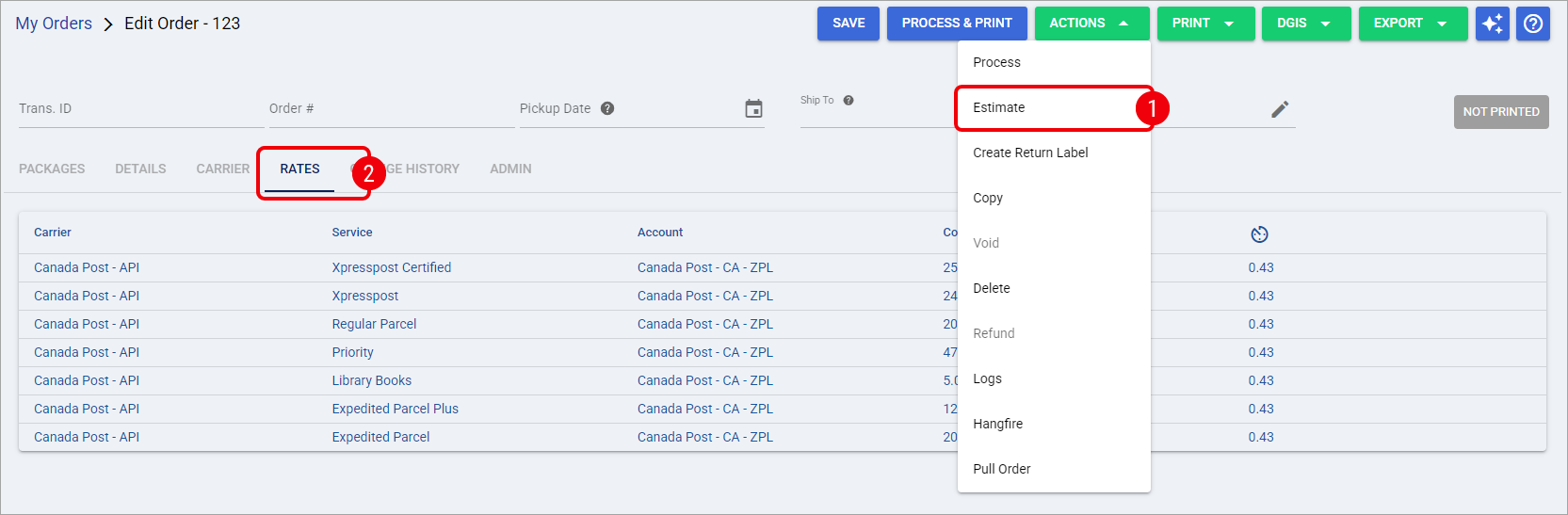The width and height of the screenshot is (1568, 515).
Task: Click the Not Printed status button
Action: pyautogui.click(x=1501, y=111)
